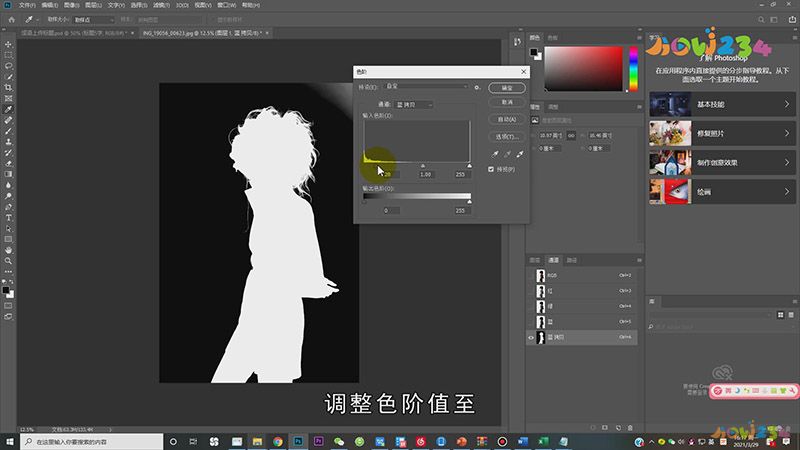Open the sample size dropdown in options bar
The image size is (800, 450).
(93, 19)
